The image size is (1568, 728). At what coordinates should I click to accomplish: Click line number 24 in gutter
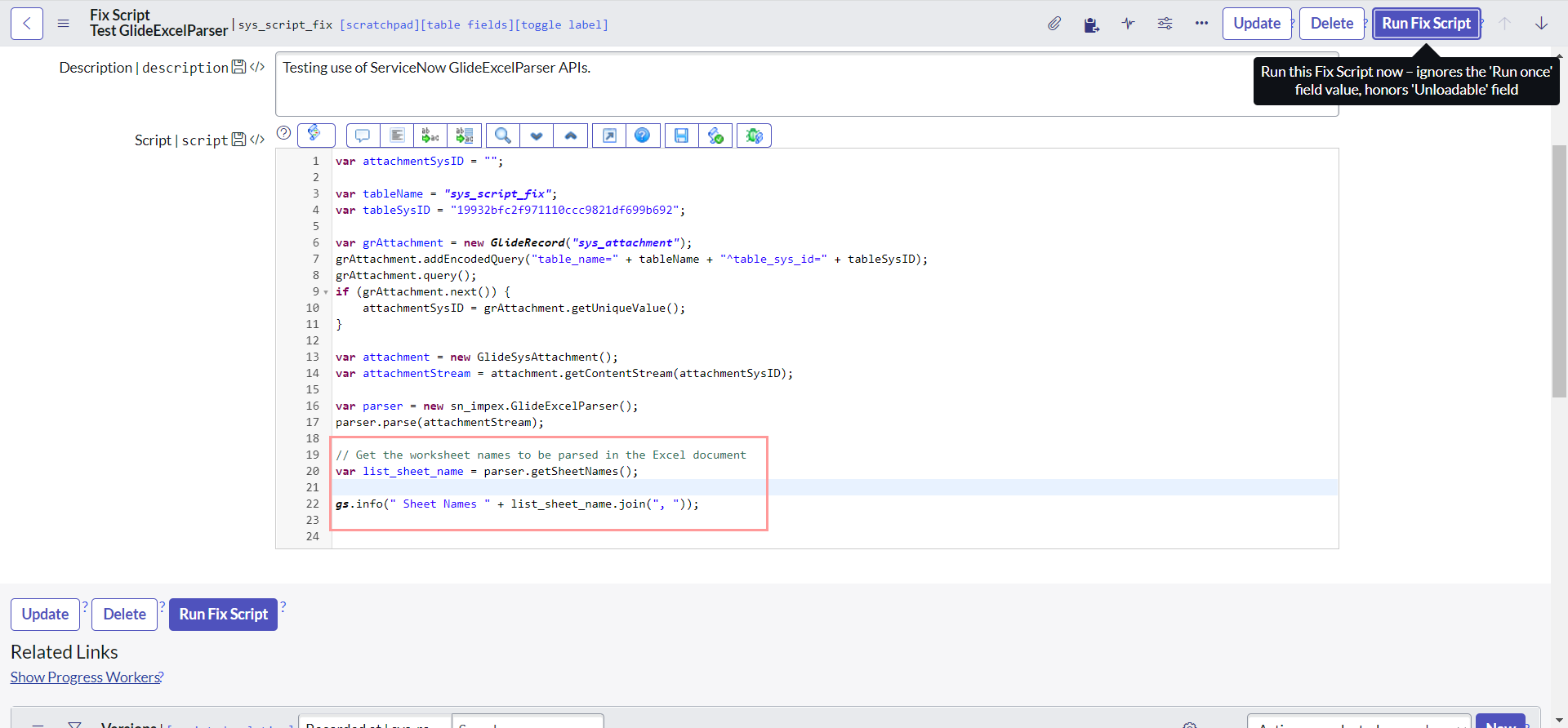coord(312,537)
